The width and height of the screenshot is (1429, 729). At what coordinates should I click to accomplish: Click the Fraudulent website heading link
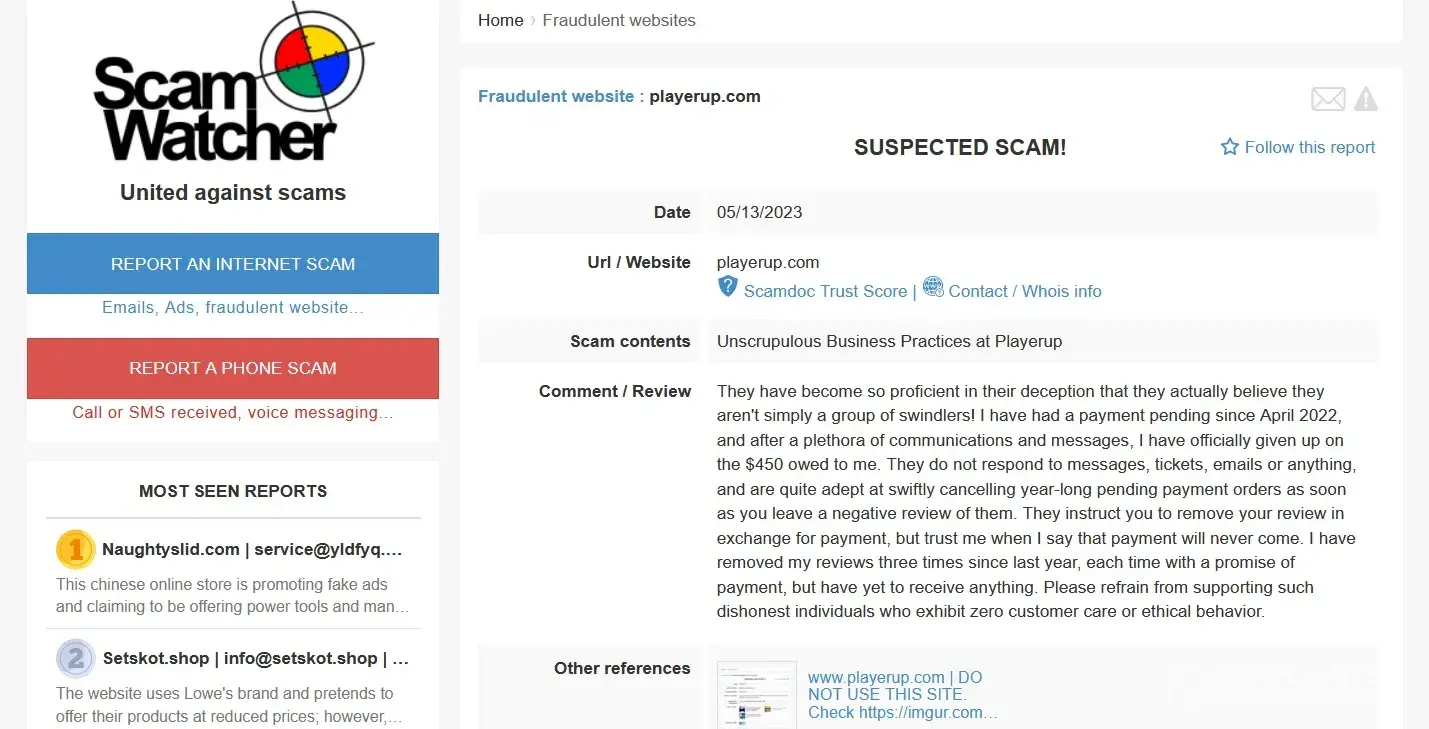tap(556, 97)
